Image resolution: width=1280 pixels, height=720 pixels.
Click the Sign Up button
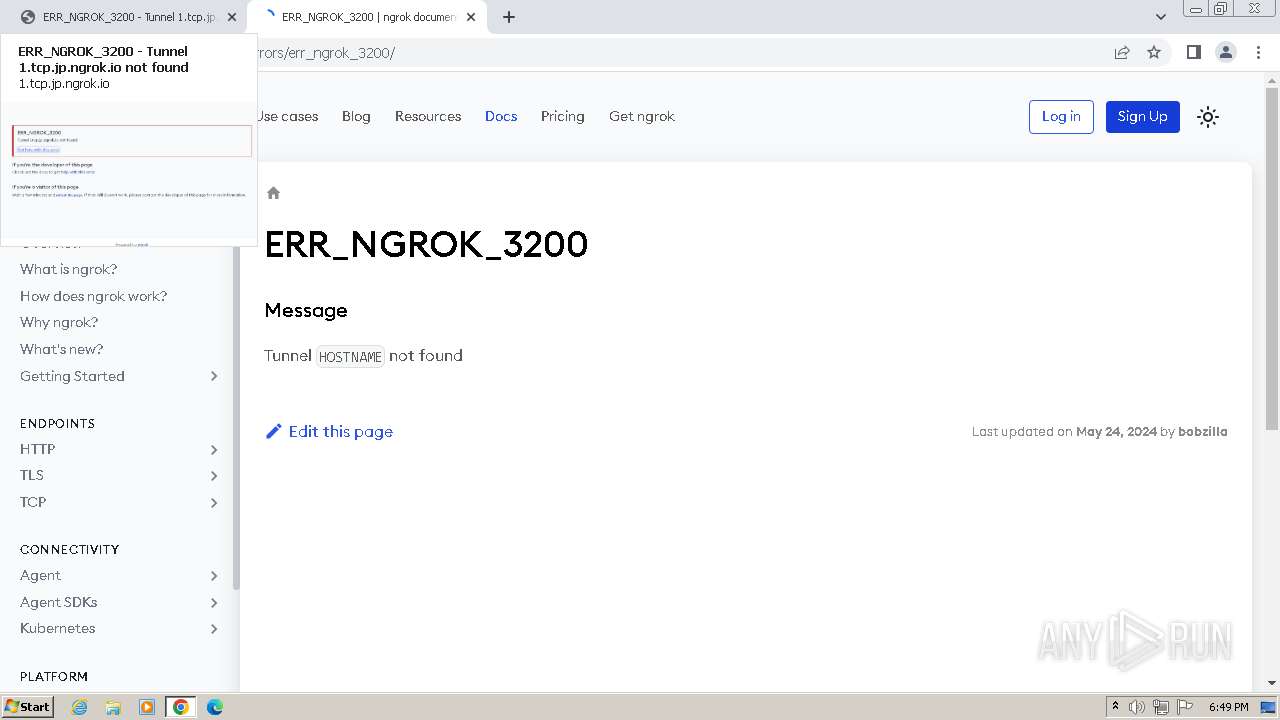click(x=1143, y=117)
